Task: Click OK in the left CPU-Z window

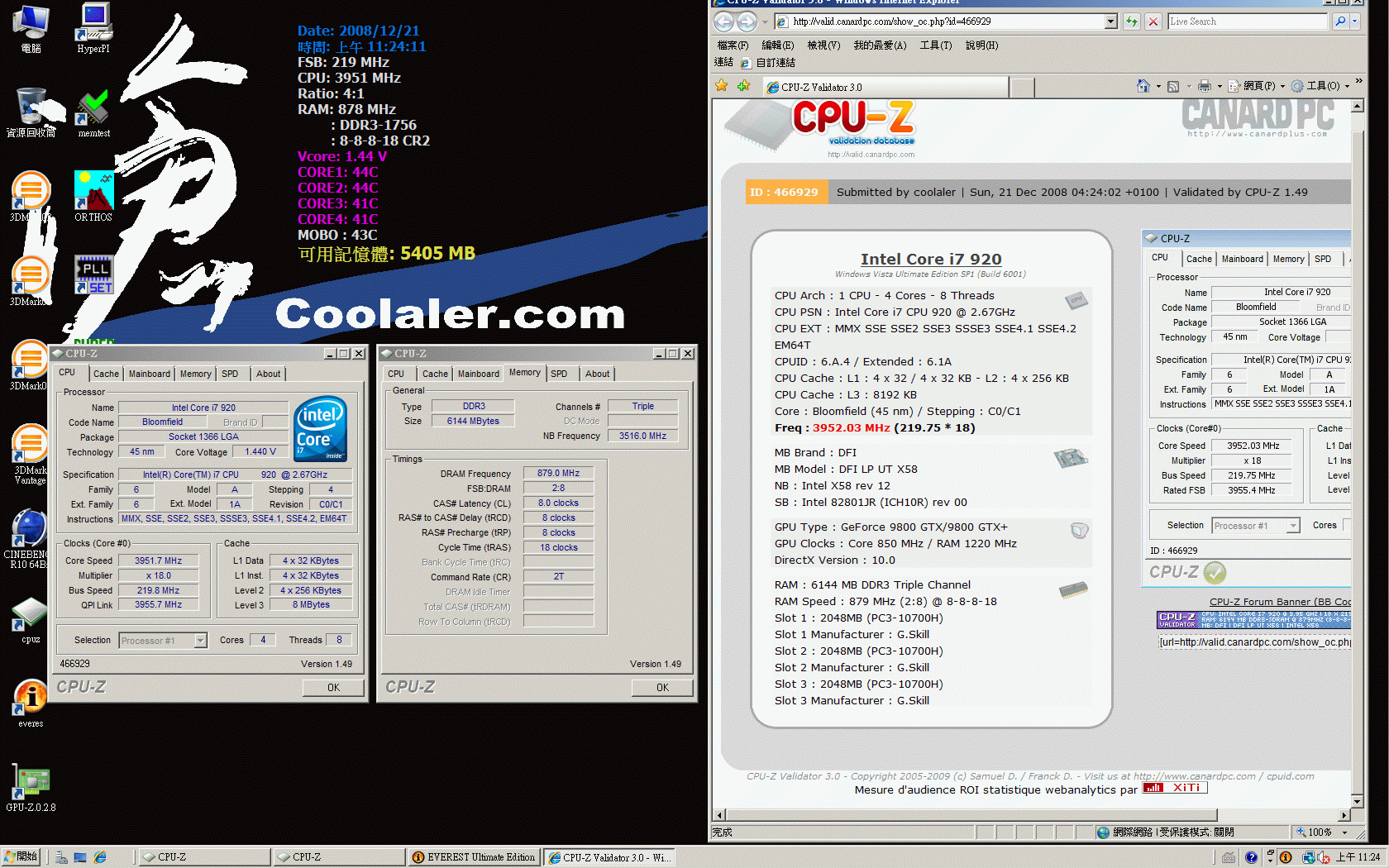Action: click(333, 688)
